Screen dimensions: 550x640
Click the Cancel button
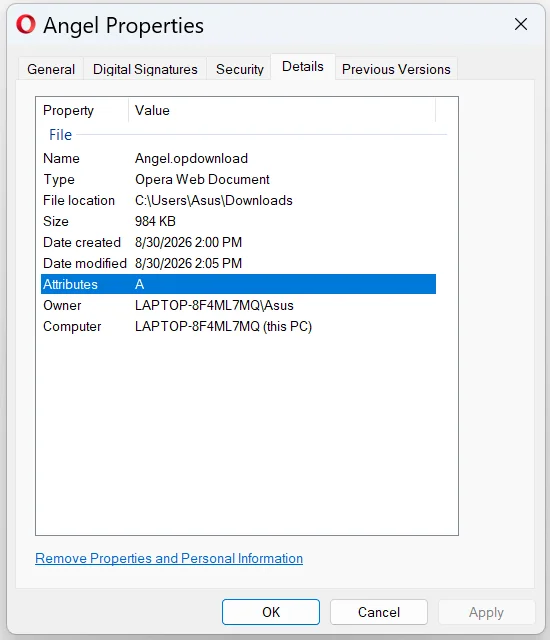tap(379, 612)
